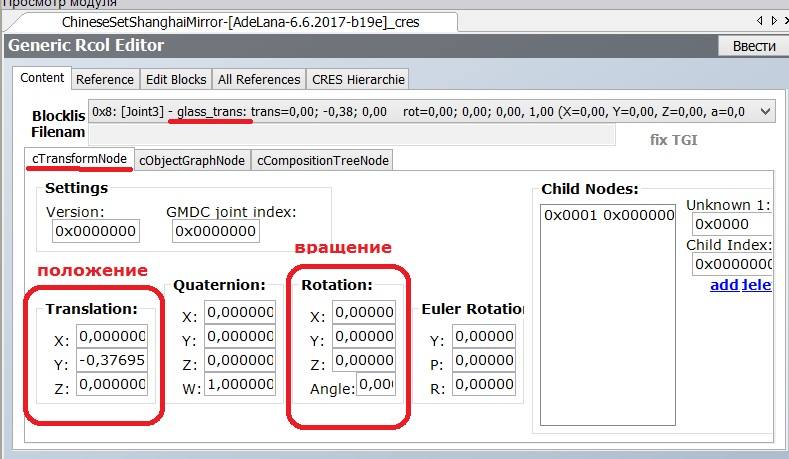Expand the Blocklist dropdown
789x459 pixels.
tap(765, 111)
